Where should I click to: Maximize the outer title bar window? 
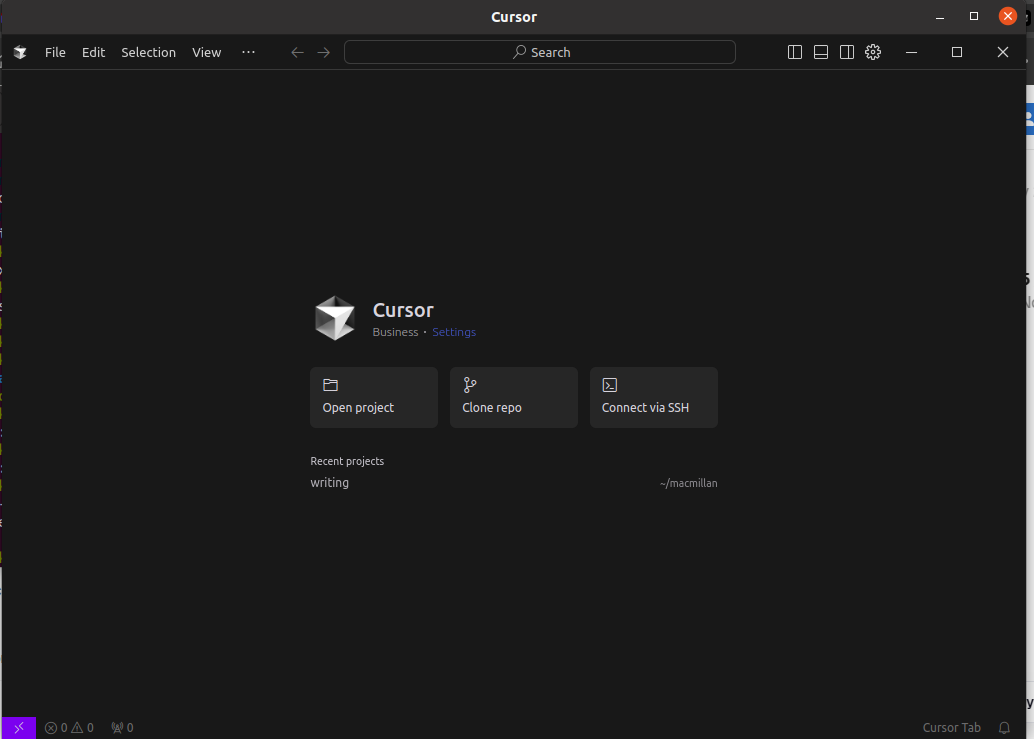coord(974,16)
